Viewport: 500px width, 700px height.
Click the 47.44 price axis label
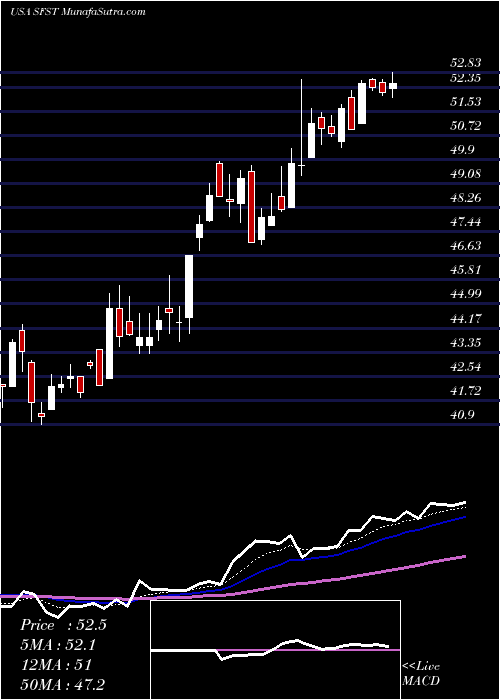tap(465, 223)
